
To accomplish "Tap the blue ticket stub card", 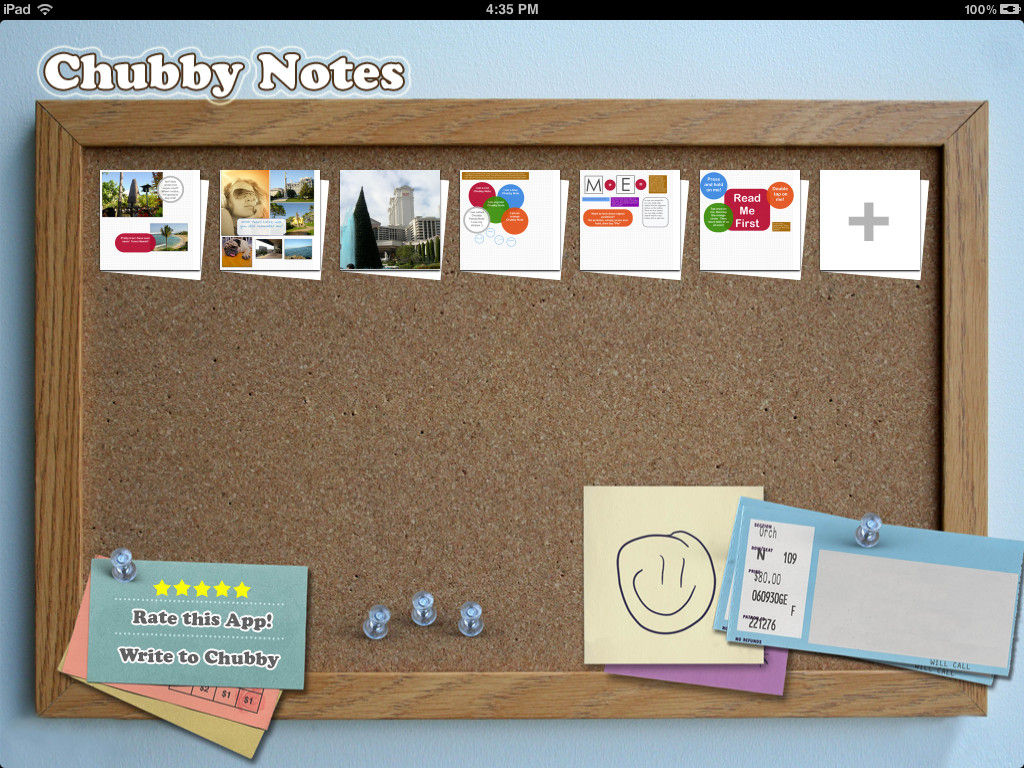I will (x=872, y=588).
